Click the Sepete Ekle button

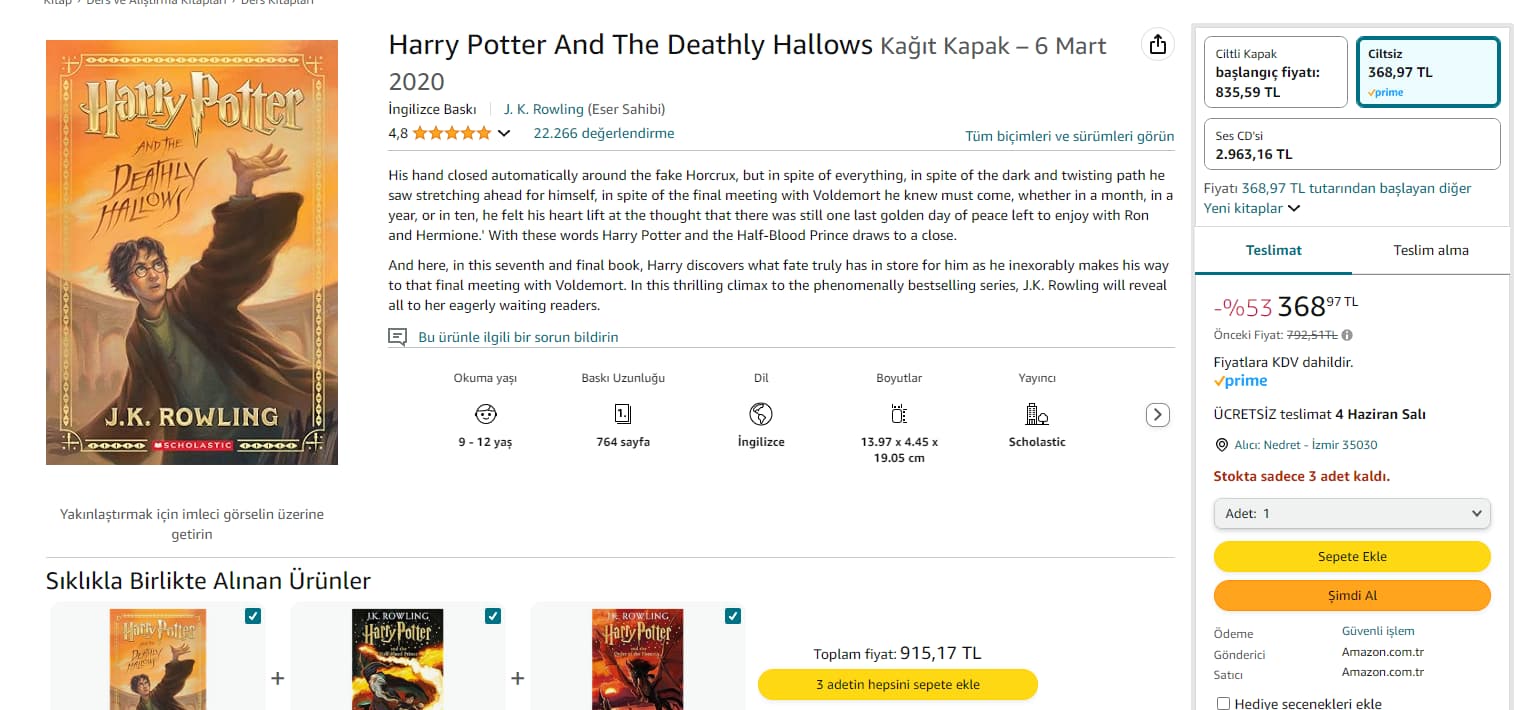pyautogui.click(x=1352, y=556)
